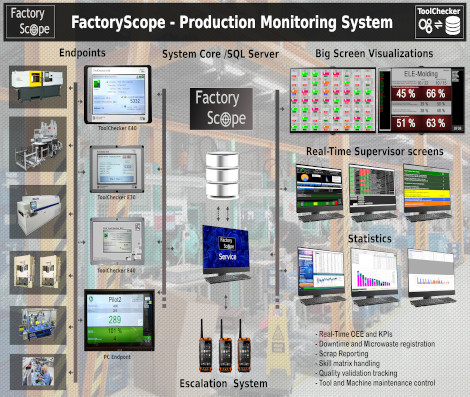Click the Tool and Machine maintenance control bullet

click(375, 383)
